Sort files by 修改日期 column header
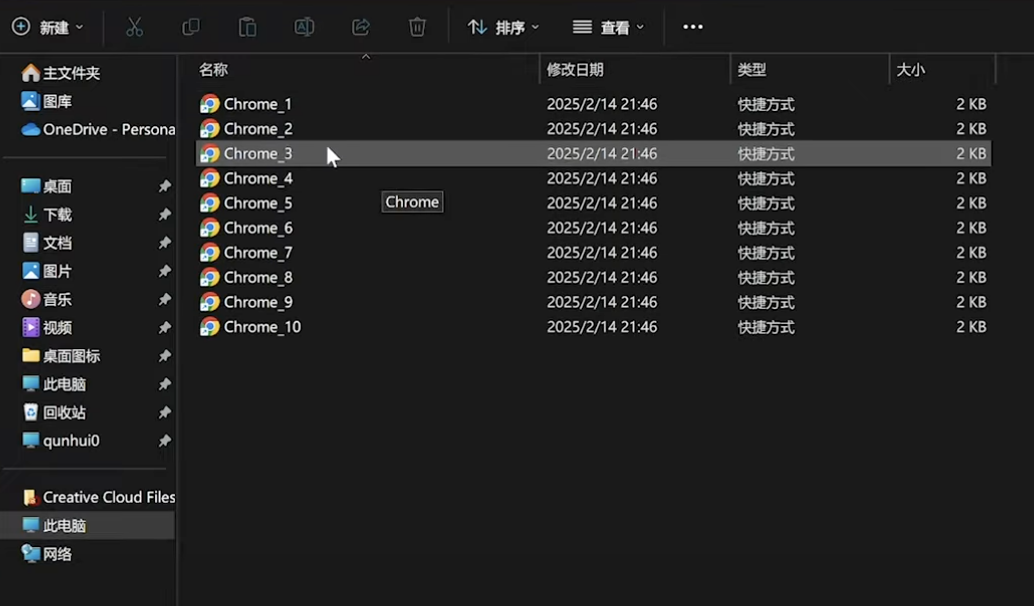Image resolution: width=1034 pixels, height=606 pixels. coord(575,70)
